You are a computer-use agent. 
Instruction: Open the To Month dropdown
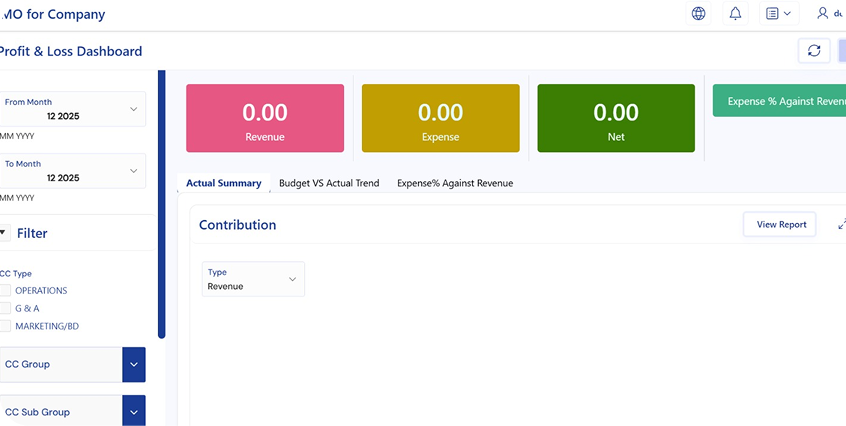click(133, 171)
